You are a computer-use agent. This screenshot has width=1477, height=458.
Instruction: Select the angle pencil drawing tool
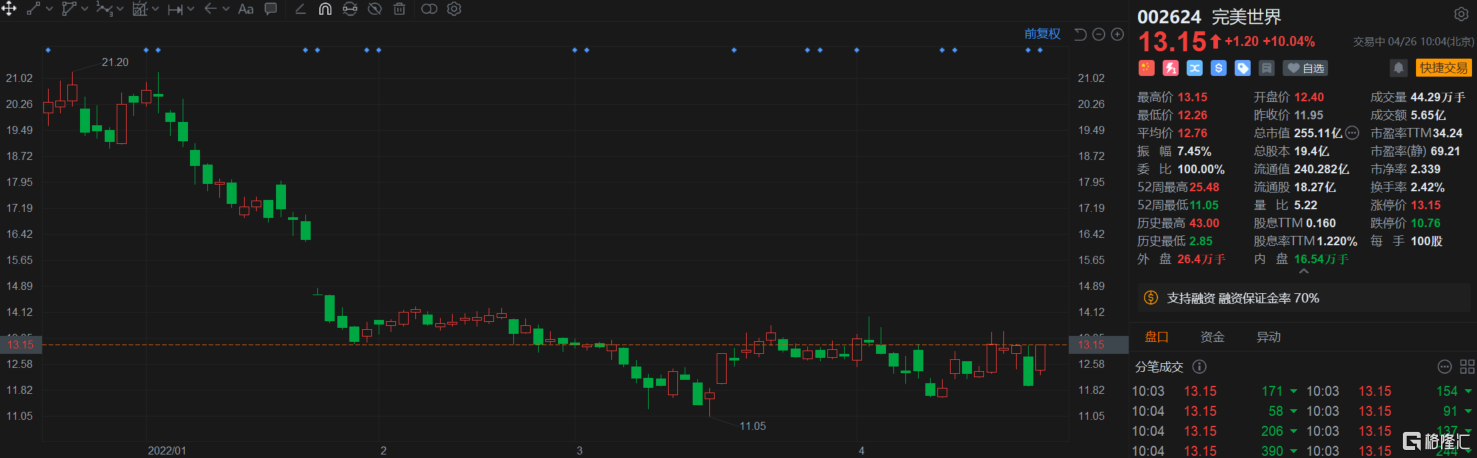[x=300, y=9]
